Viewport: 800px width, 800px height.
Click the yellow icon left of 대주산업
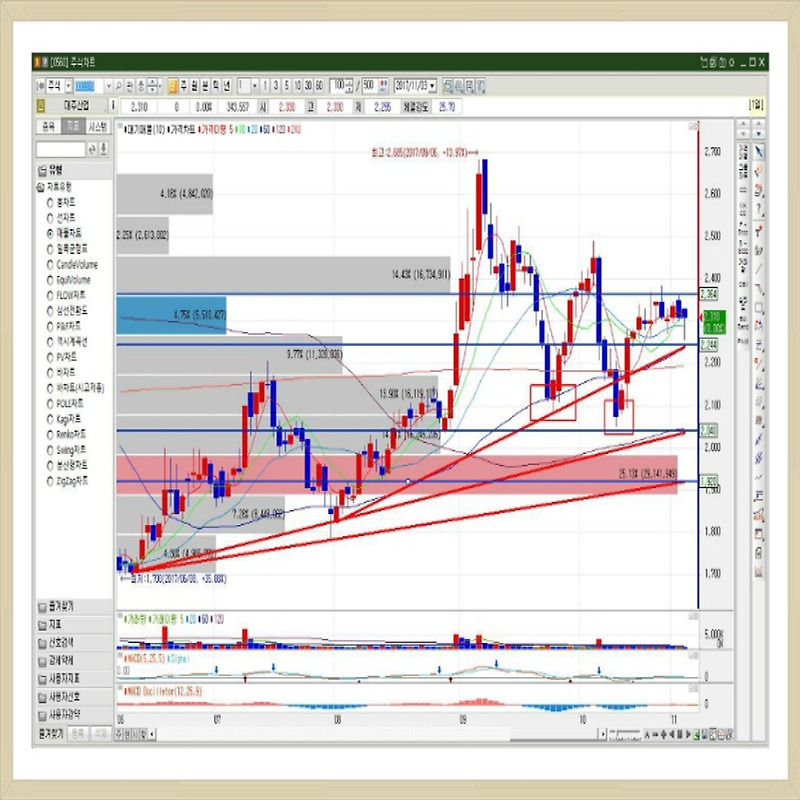coord(41,106)
